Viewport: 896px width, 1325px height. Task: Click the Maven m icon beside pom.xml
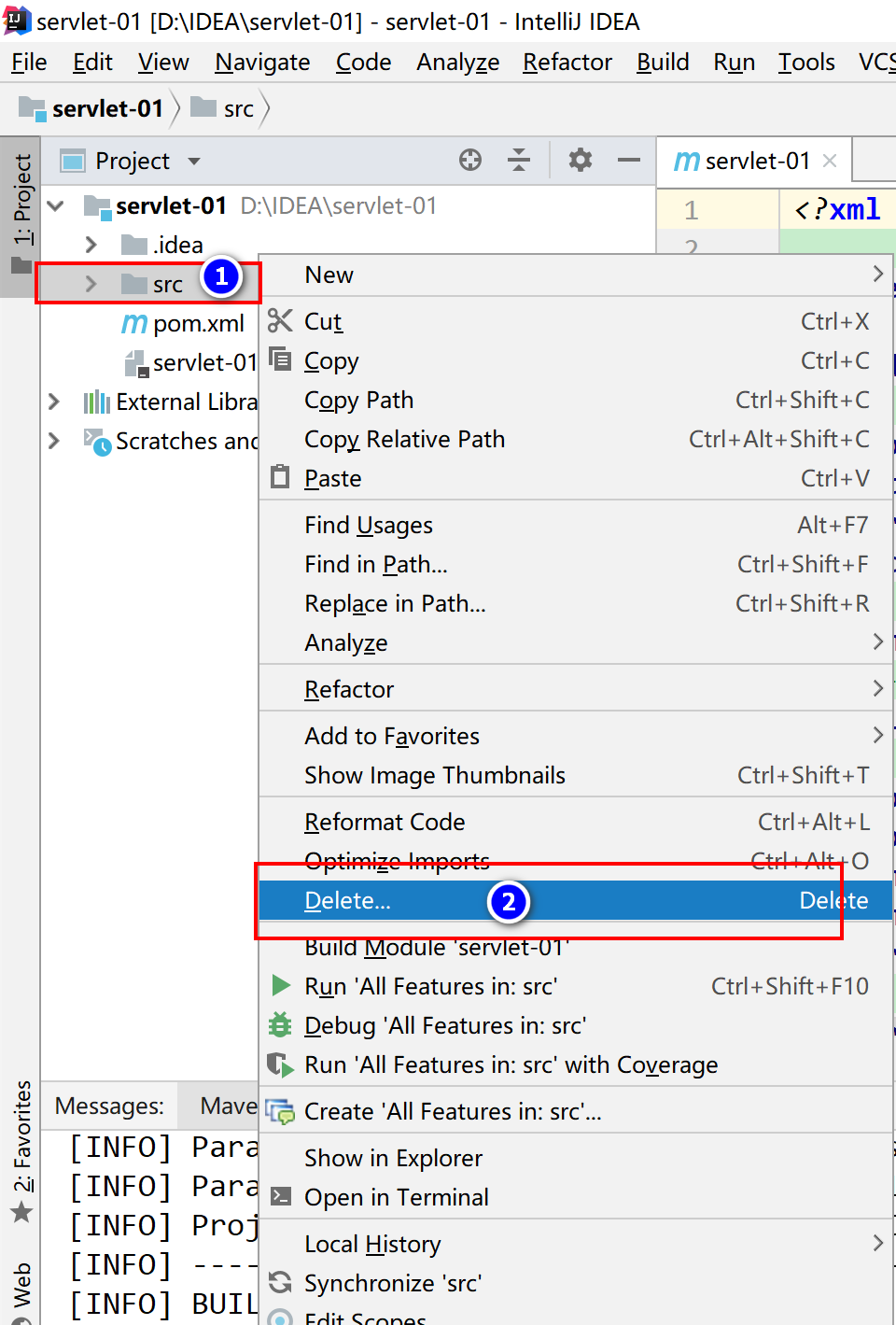[x=134, y=324]
